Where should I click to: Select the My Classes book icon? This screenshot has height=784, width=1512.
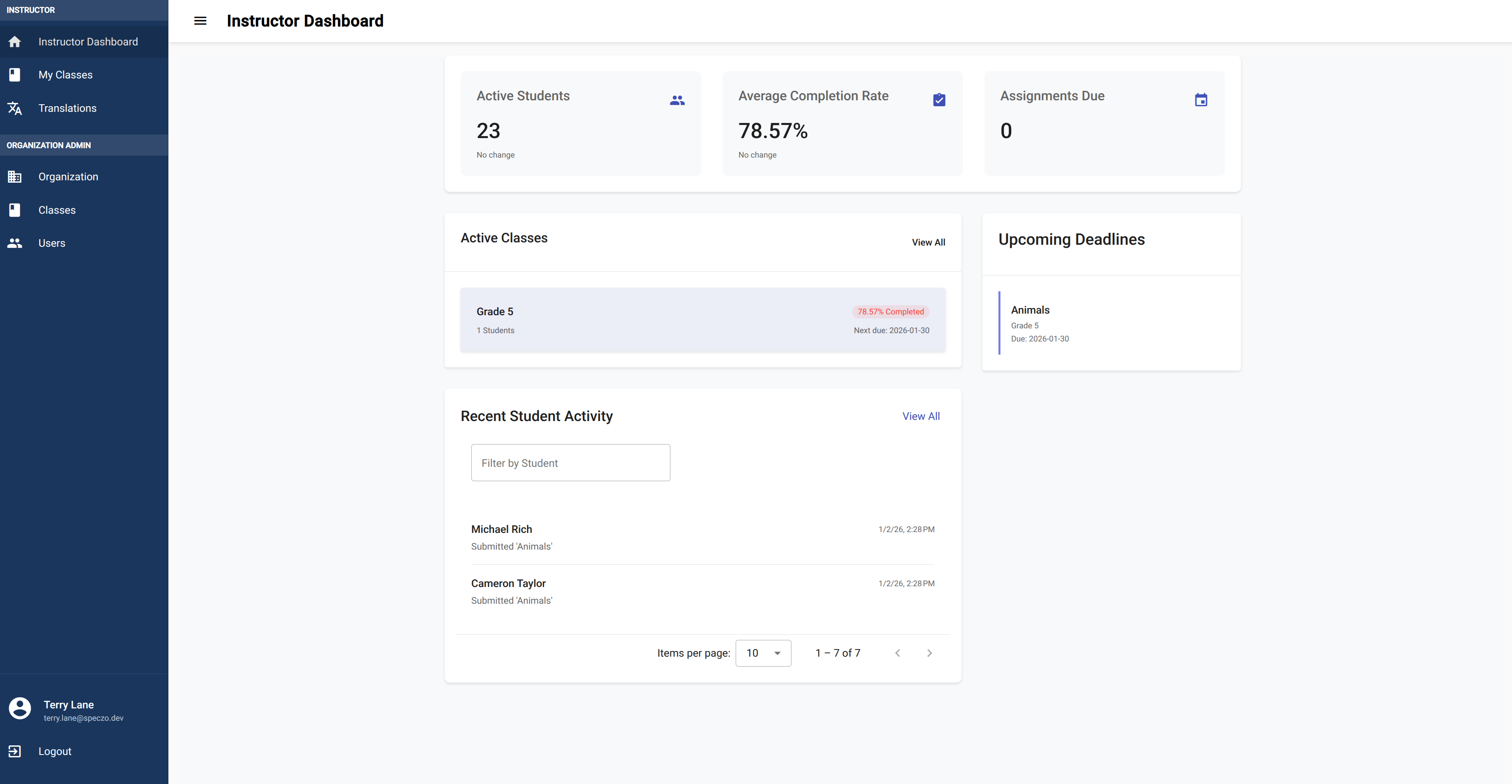[14, 74]
